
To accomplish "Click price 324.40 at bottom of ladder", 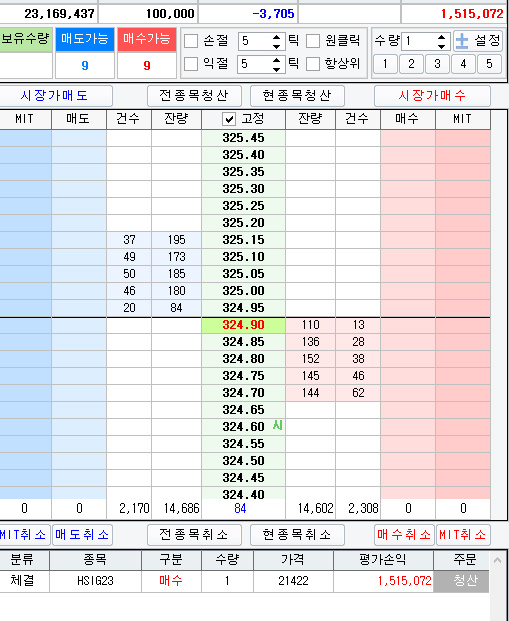I will click(x=243, y=494).
